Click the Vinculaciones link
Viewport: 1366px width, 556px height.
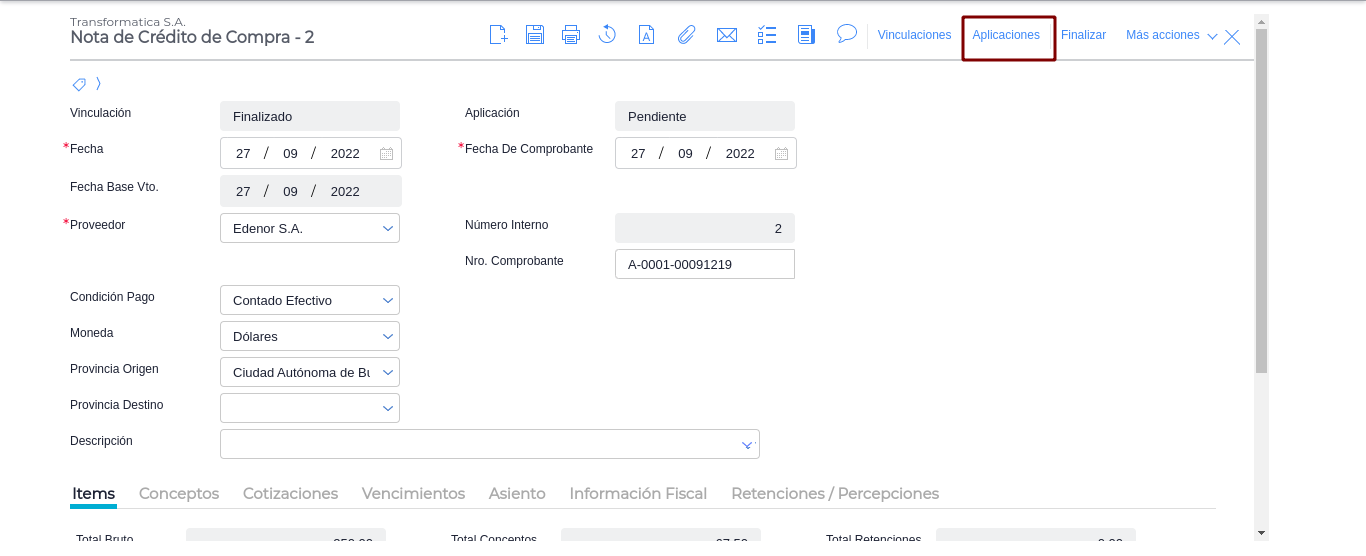coord(914,35)
